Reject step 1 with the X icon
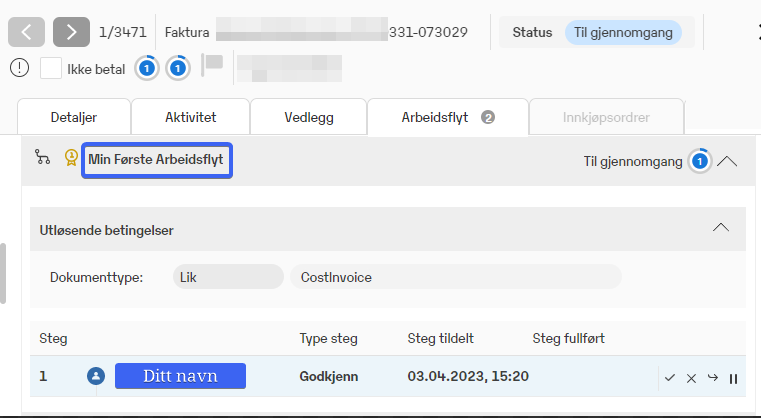Screen dimensions: 761x418 [x=691, y=378]
